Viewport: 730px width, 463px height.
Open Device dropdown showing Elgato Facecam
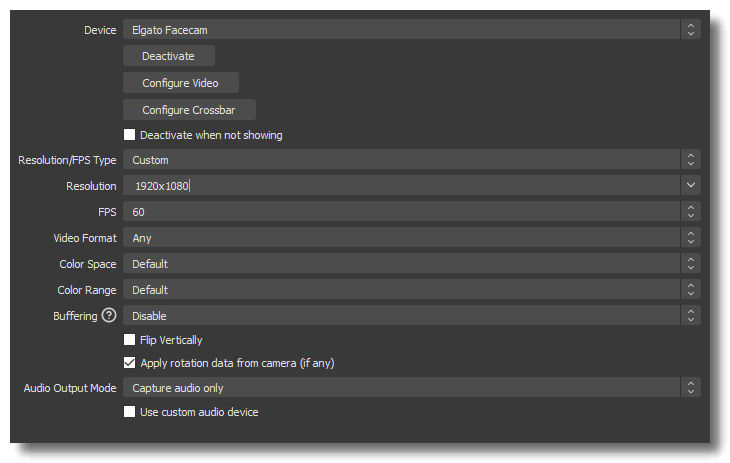click(x=412, y=30)
